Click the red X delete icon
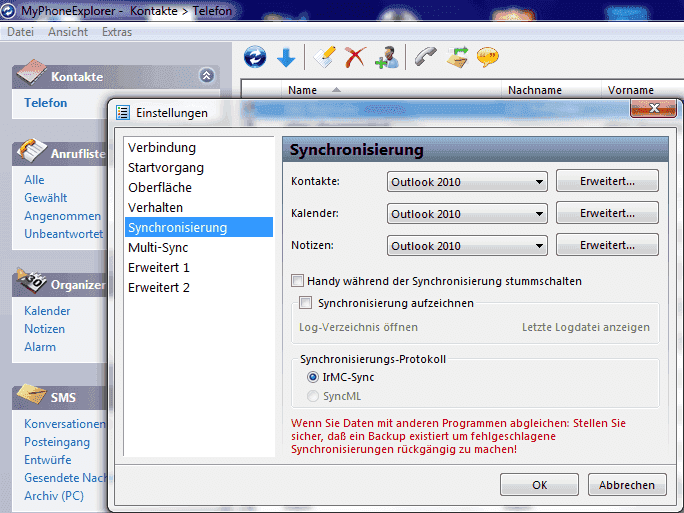Viewport: 684px width, 513px height. point(355,57)
